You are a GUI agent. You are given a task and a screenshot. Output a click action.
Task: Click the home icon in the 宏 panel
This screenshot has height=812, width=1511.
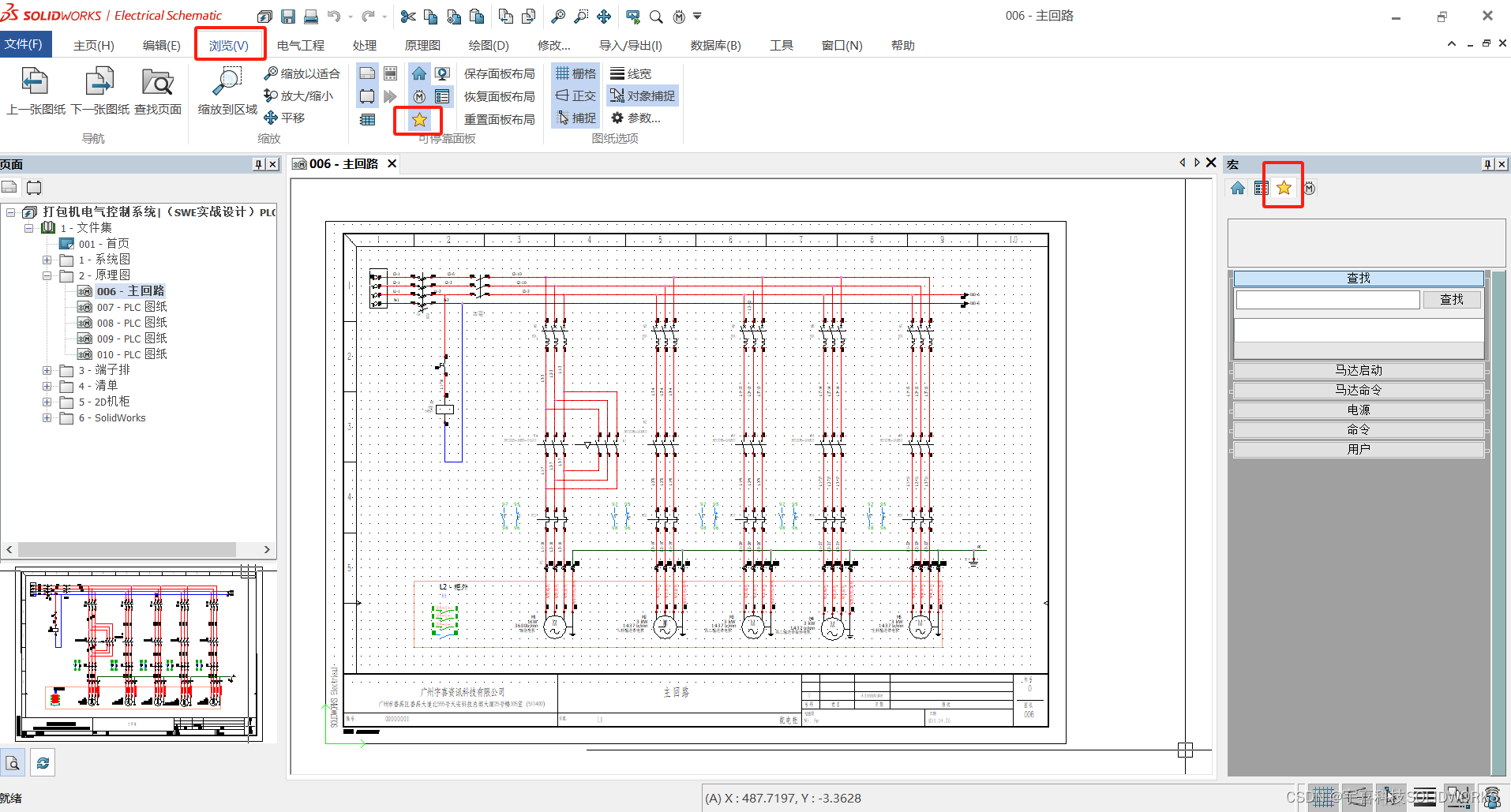[1237, 187]
